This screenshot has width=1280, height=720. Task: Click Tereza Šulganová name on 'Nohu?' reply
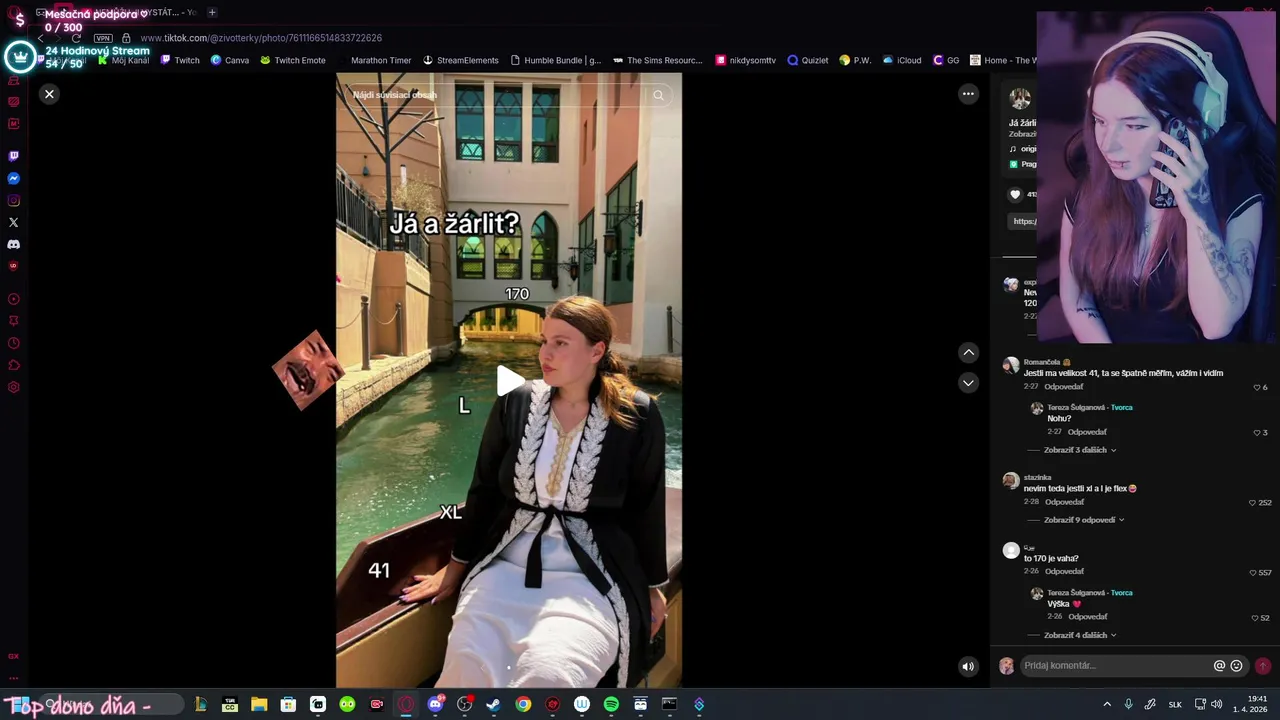(1076, 407)
